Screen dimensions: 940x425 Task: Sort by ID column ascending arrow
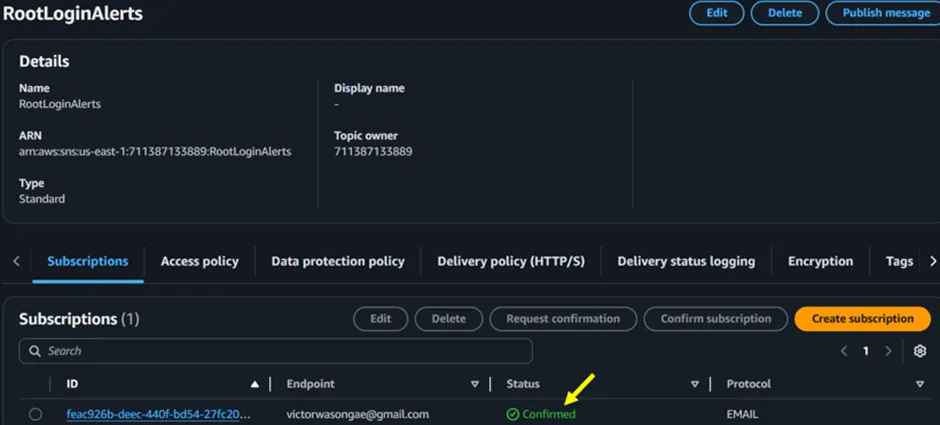pos(255,384)
